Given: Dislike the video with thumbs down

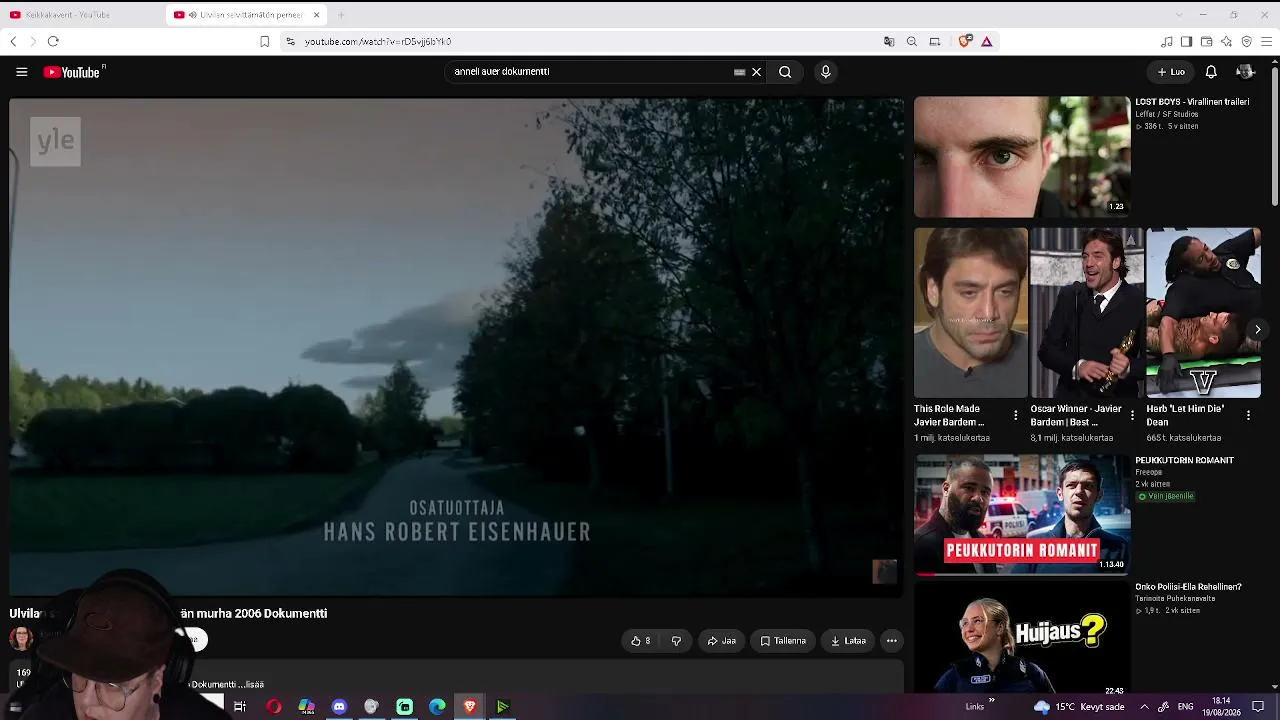Looking at the screenshot, I should [x=676, y=641].
